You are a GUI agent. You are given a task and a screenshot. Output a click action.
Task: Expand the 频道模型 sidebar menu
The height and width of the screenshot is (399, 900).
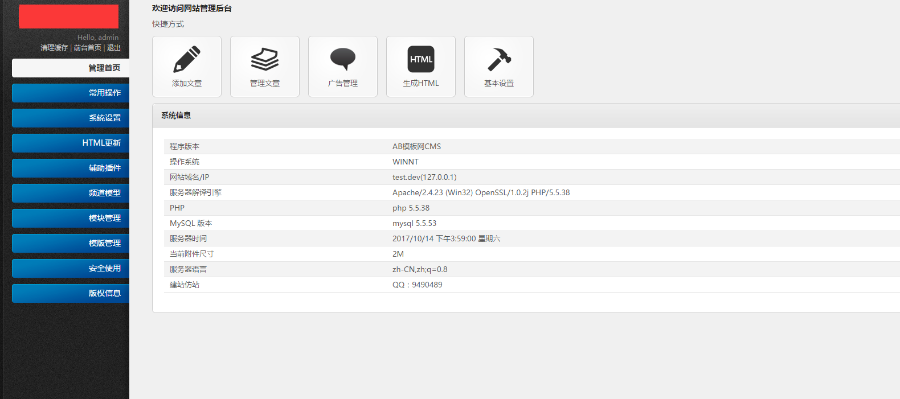(71, 193)
